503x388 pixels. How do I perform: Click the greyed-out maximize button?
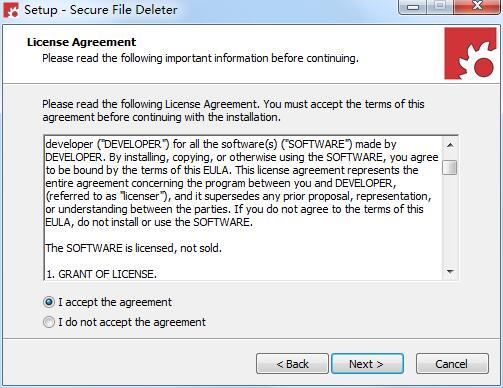(x=440, y=7)
